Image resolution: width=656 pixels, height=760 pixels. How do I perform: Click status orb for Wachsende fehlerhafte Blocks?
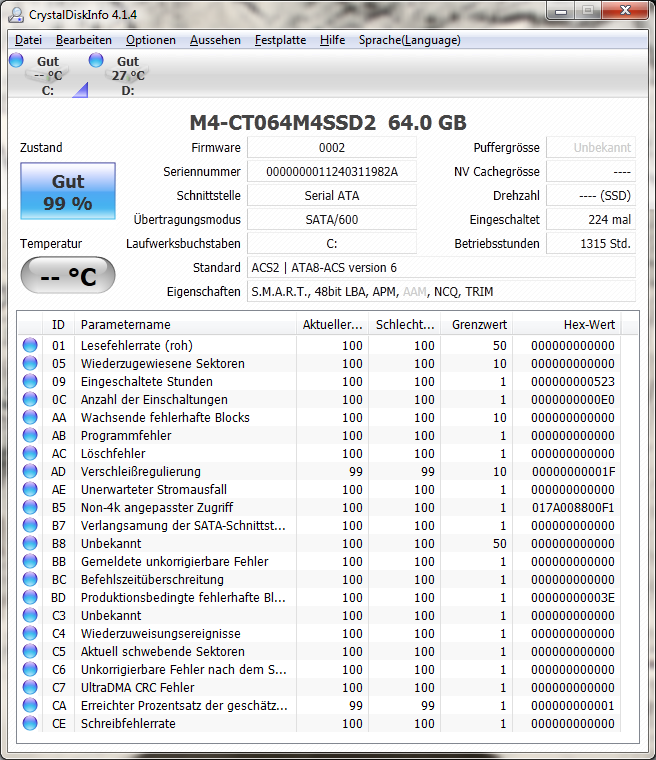click(x=30, y=417)
